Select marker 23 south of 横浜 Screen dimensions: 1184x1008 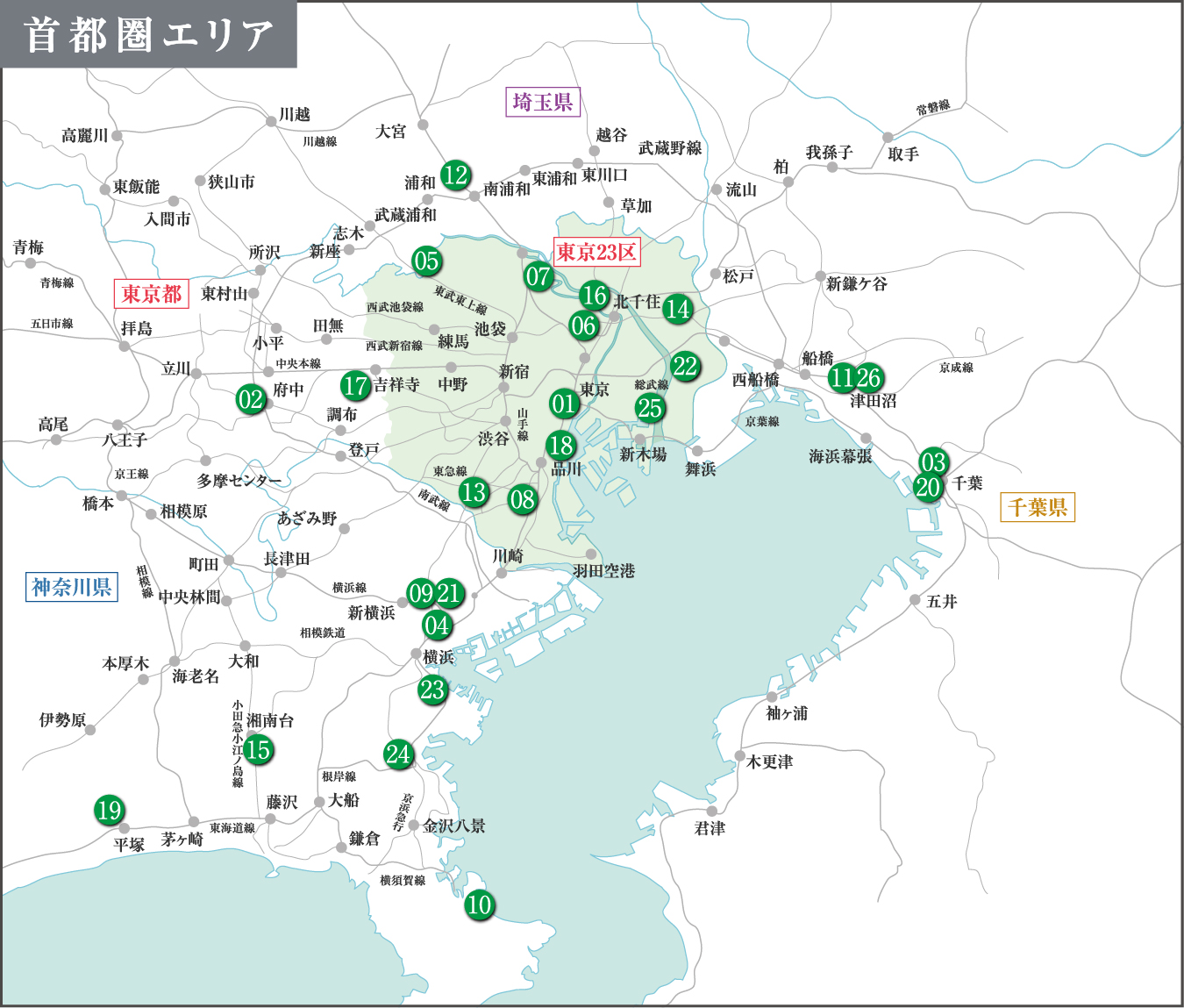click(433, 690)
